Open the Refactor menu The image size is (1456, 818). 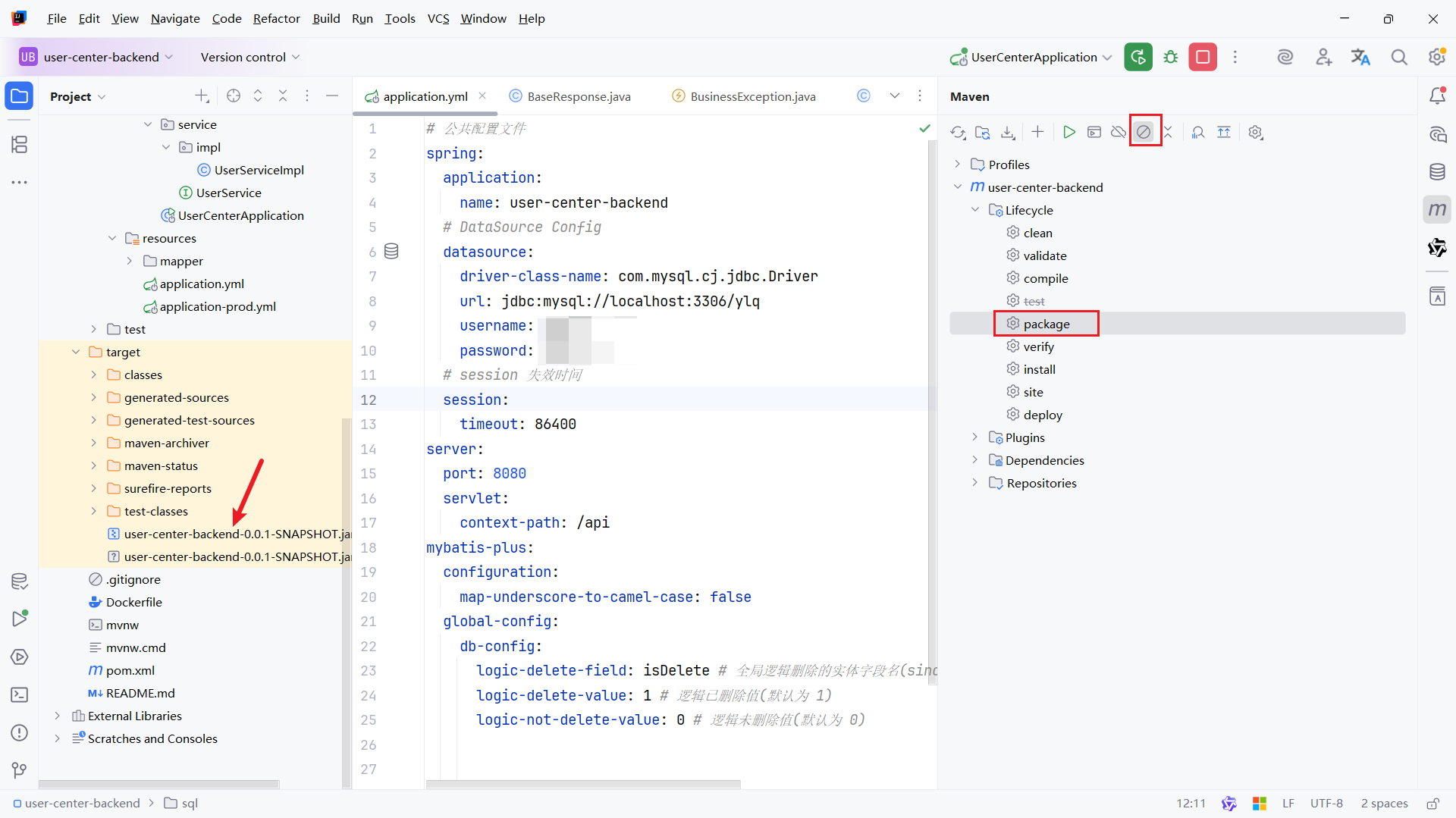tap(276, 18)
